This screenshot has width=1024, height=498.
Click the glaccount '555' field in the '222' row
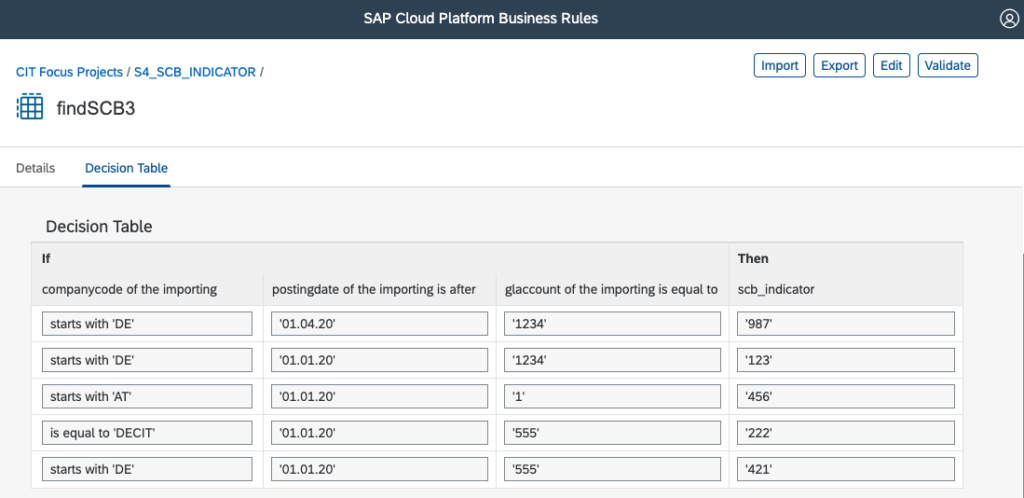[x=613, y=433]
